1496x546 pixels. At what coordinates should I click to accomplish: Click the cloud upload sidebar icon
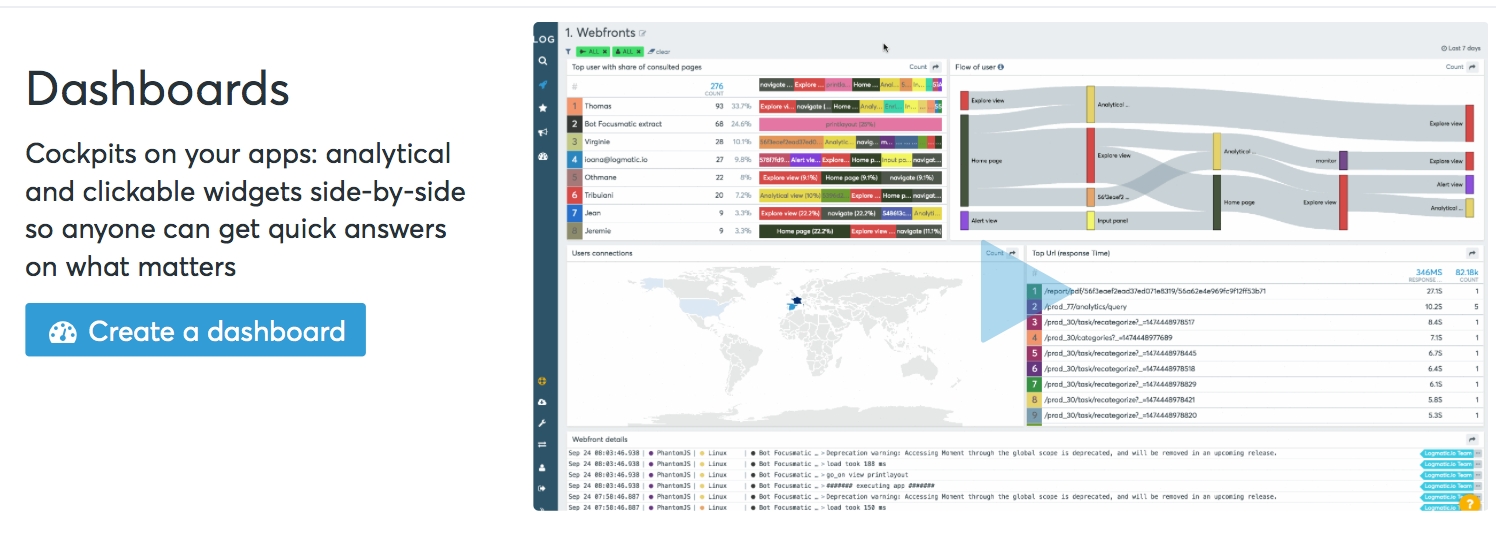tap(543, 402)
